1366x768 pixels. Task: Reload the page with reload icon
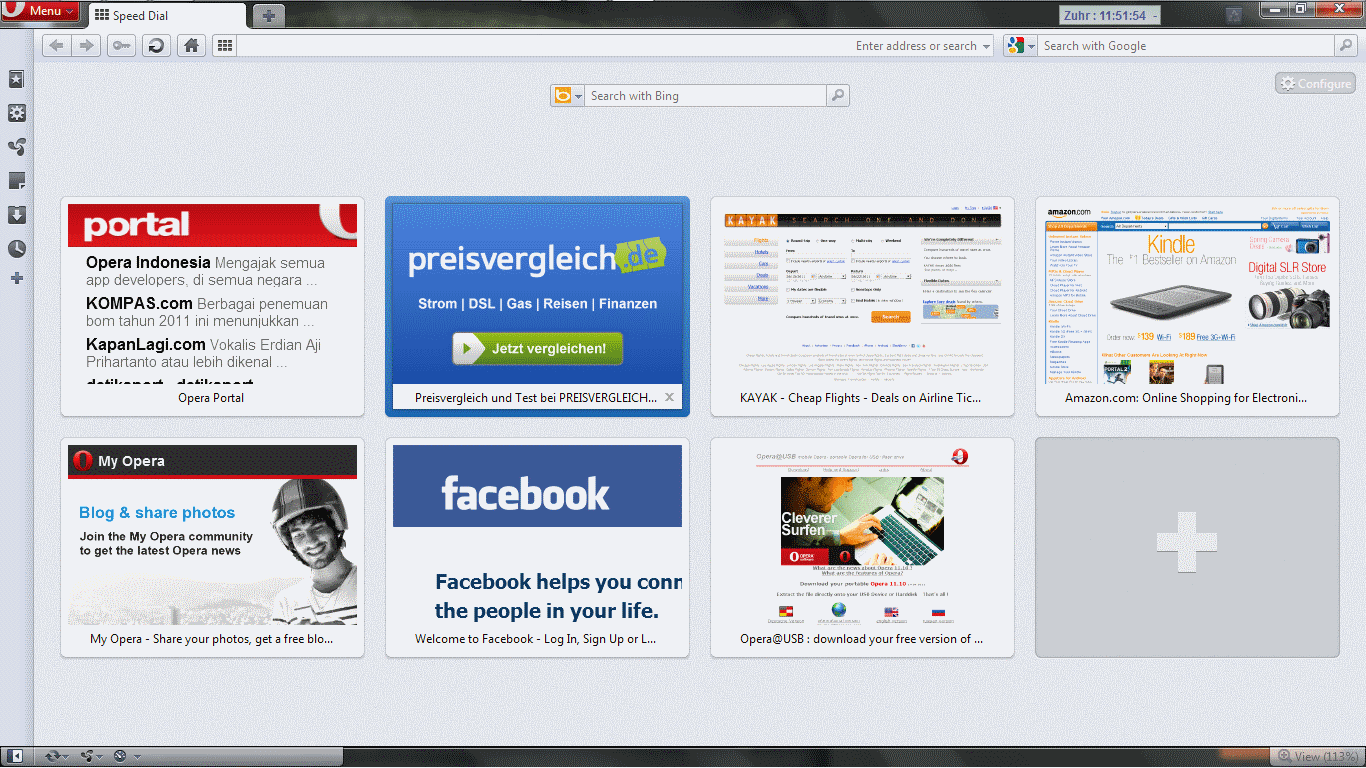pos(155,46)
